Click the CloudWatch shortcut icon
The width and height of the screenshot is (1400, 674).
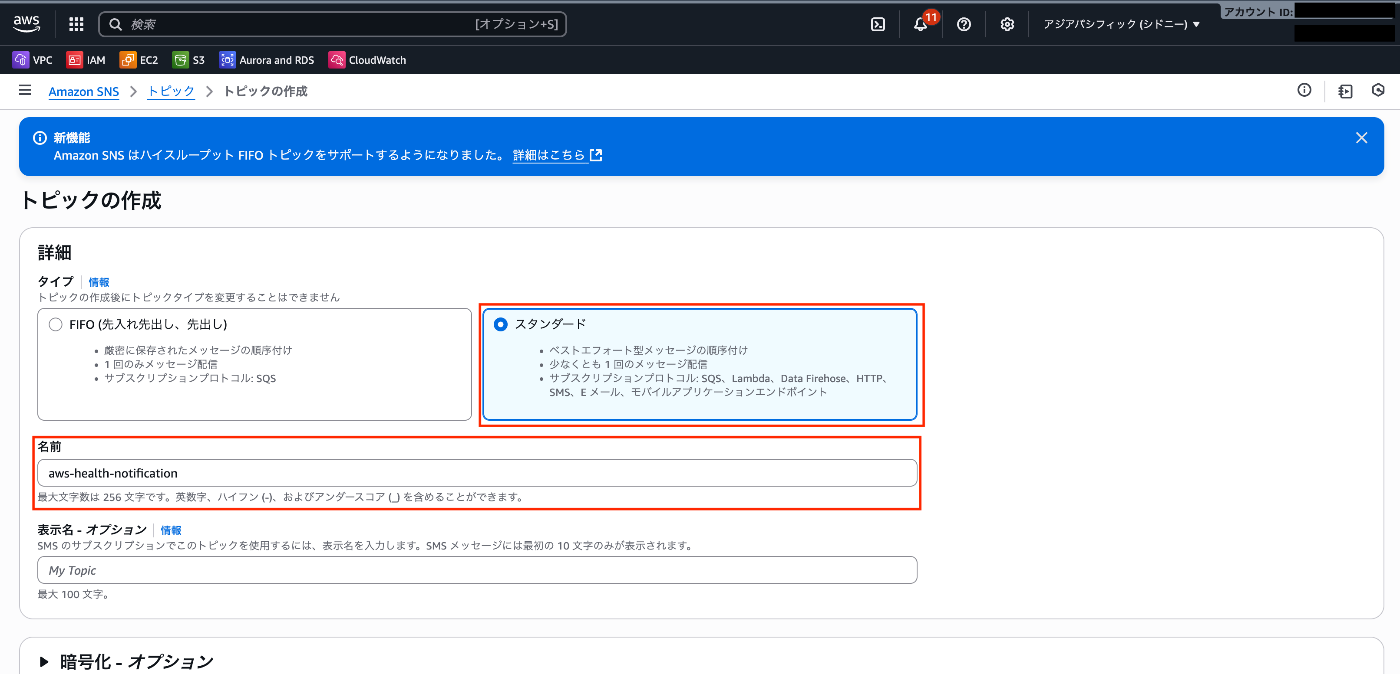(x=336, y=60)
